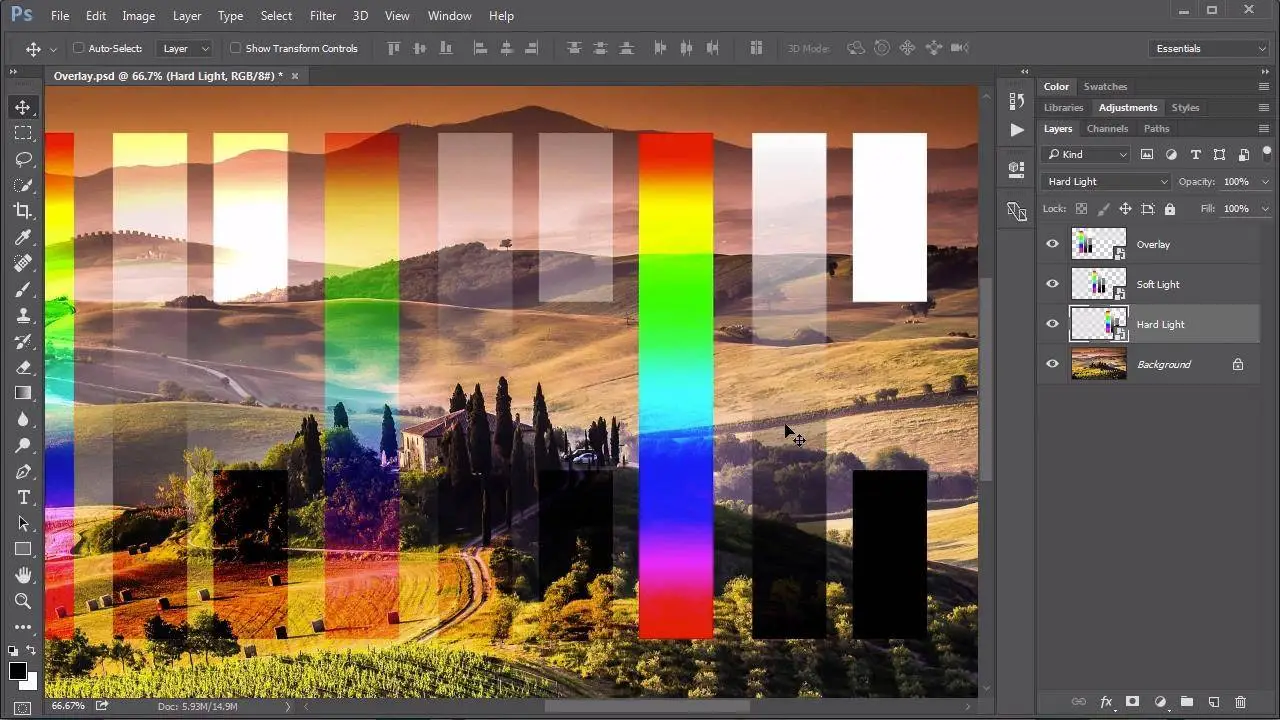Select the Zoom tool
Viewport: 1280px width, 720px height.
23,601
